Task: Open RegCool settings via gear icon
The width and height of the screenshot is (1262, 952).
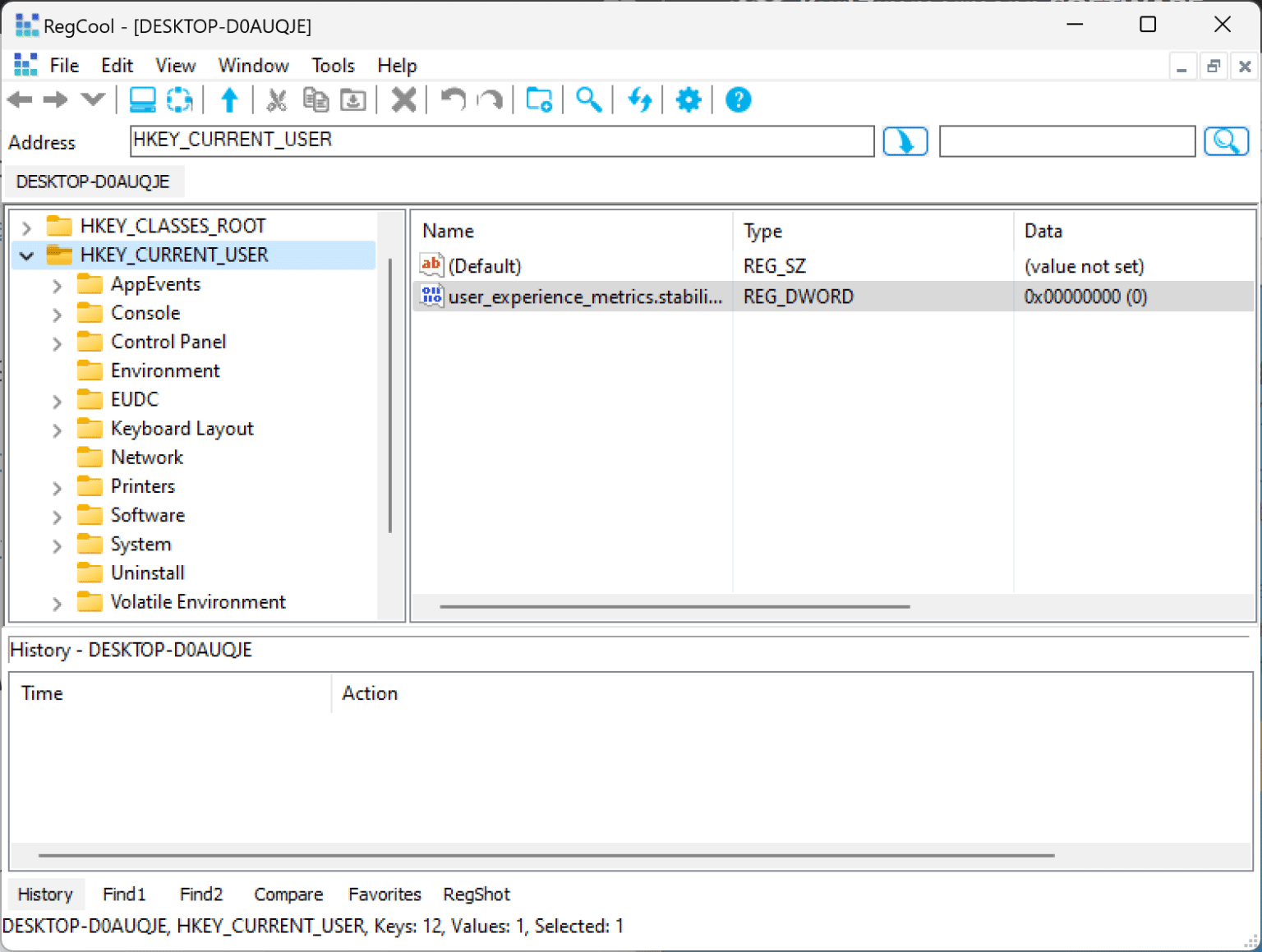Action: tap(689, 99)
